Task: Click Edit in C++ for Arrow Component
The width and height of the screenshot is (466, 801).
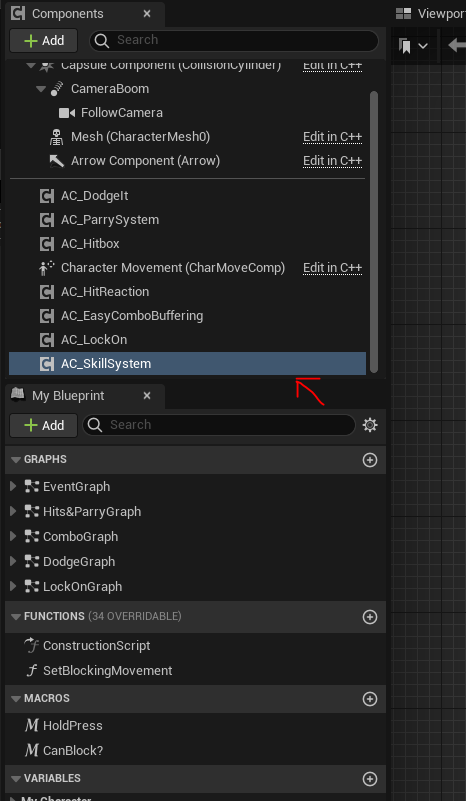Action: tap(332, 161)
